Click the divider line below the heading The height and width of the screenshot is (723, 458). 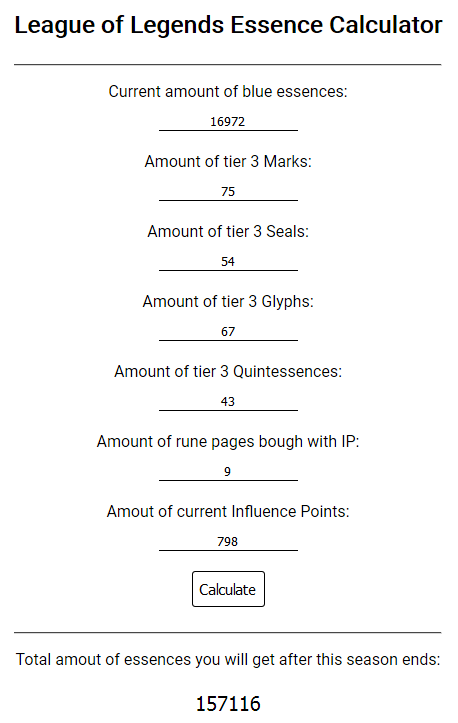point(228,65)
